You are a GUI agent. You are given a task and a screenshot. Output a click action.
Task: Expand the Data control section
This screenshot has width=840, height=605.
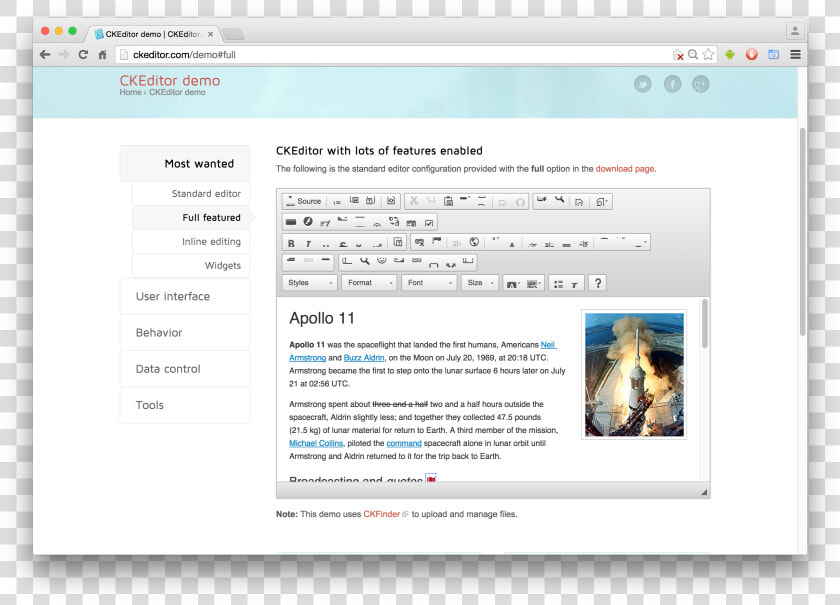[185, 369]
